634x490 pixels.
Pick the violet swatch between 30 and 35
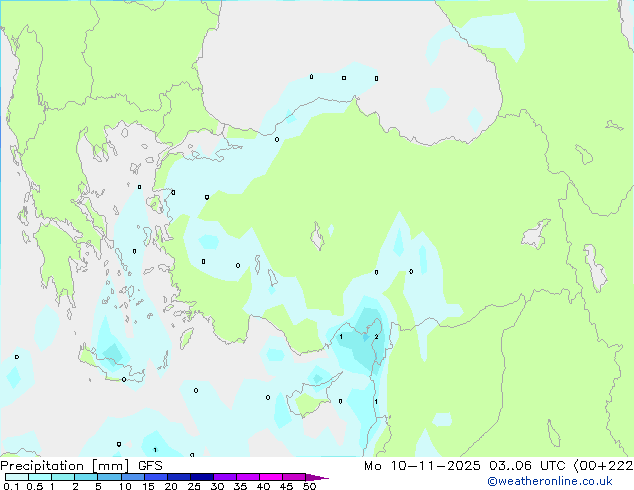225,477
